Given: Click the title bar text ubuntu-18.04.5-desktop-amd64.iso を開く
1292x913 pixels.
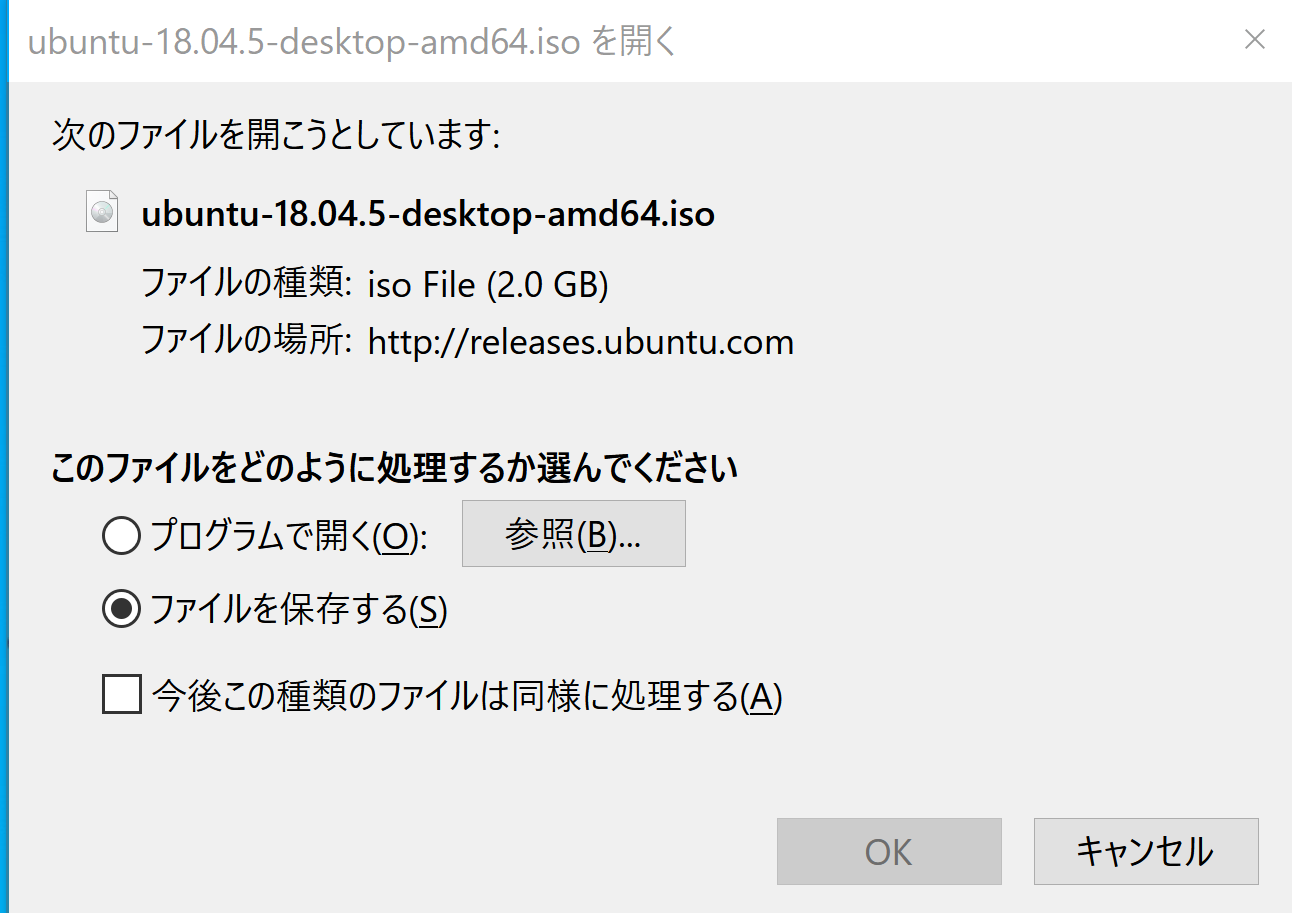Looking at the screenshot, I should point(354,42).
